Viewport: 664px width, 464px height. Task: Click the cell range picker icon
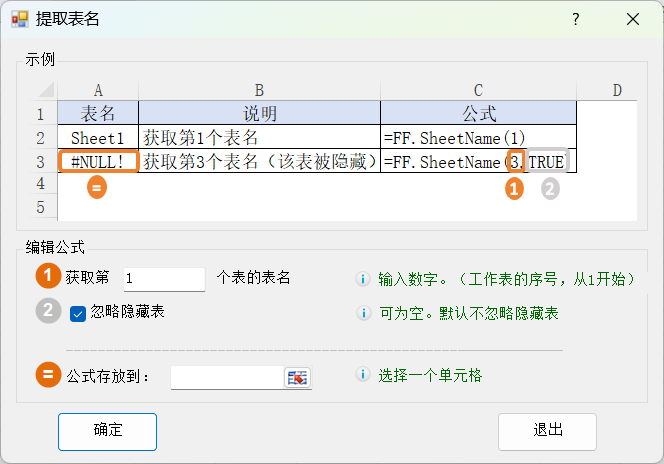(298, 377)
